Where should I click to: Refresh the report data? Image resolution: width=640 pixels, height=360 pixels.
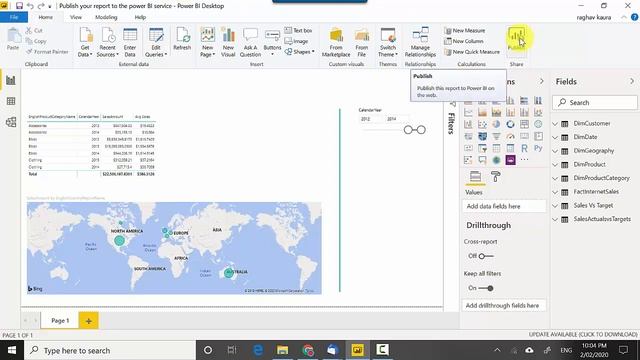pos(182,39)
